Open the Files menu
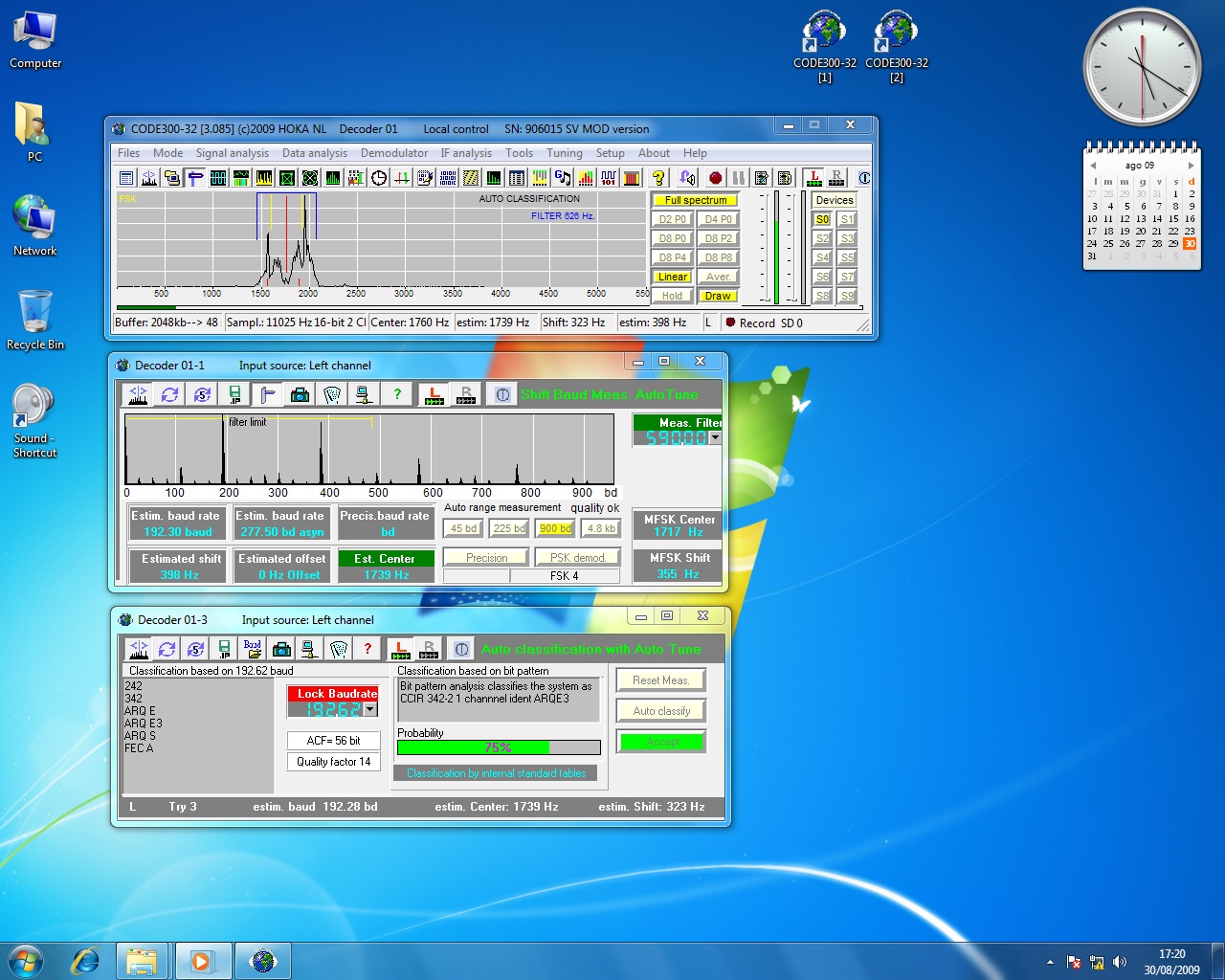Image resolution: width=1225 pixels, height=980 pixels. (x=128, y=153)
